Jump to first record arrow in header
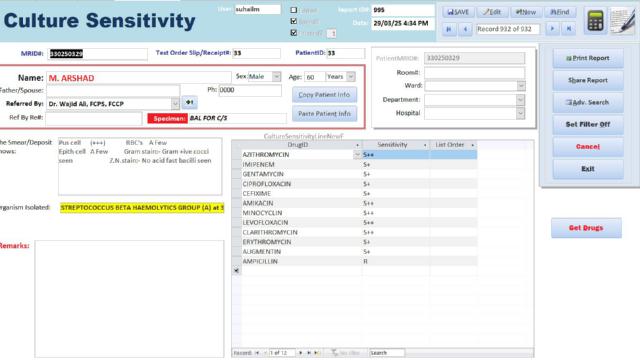 [x=449, y=29]
